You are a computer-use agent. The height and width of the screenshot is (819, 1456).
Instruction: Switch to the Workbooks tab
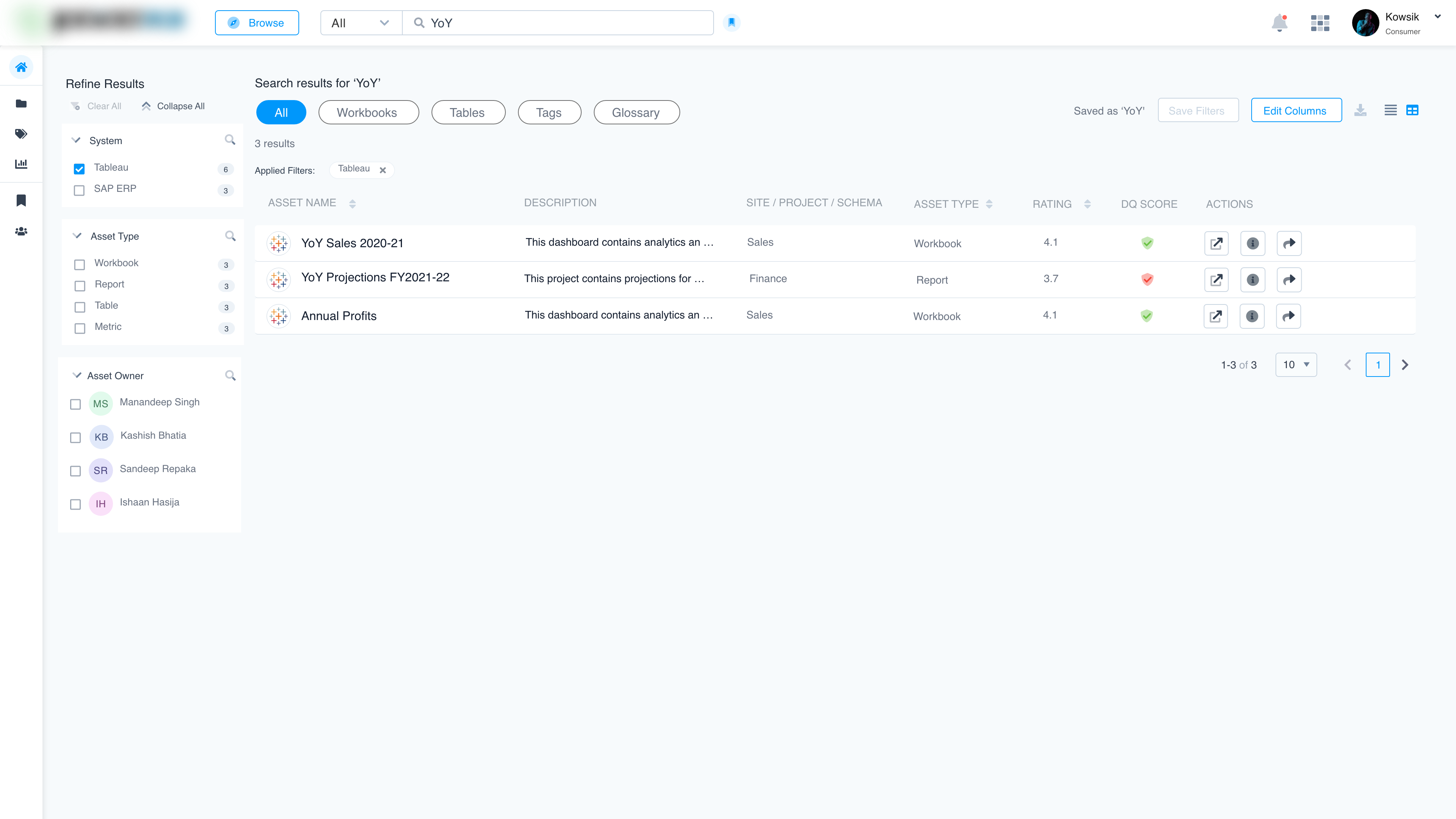point(368,113)
